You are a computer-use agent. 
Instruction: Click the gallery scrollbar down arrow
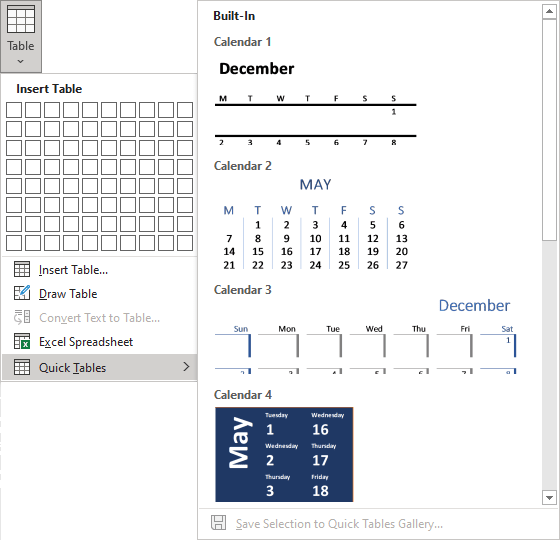tap(549, 497)
